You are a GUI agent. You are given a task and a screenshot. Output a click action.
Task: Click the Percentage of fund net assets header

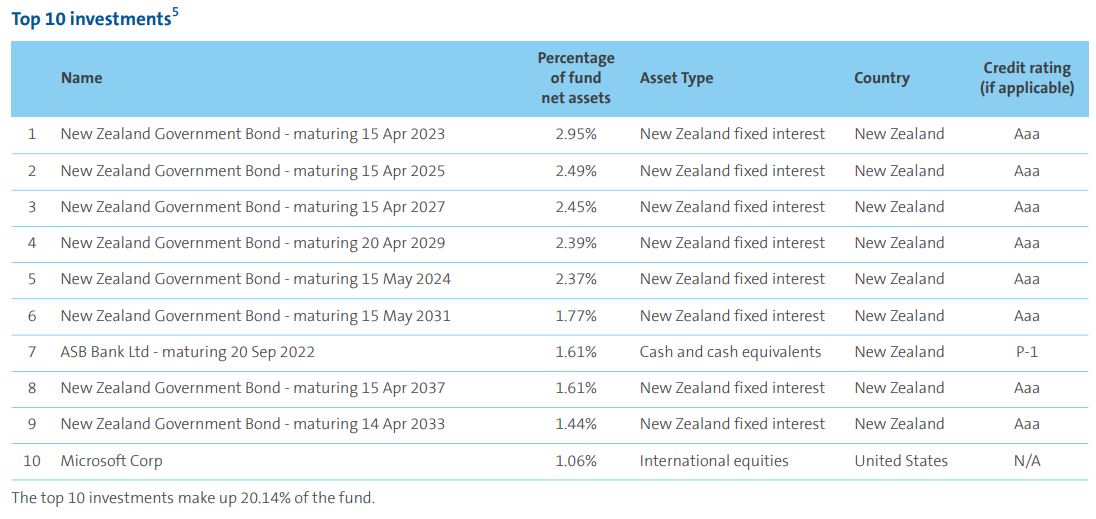pos(576,78)
